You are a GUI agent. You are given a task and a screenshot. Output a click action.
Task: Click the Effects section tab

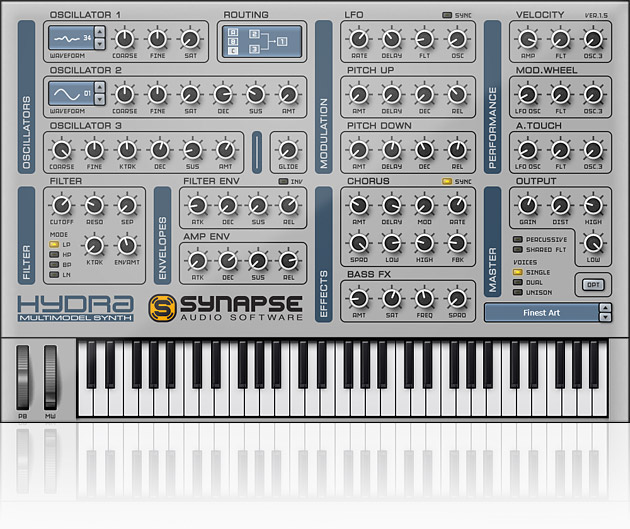(x=323, y=254)
